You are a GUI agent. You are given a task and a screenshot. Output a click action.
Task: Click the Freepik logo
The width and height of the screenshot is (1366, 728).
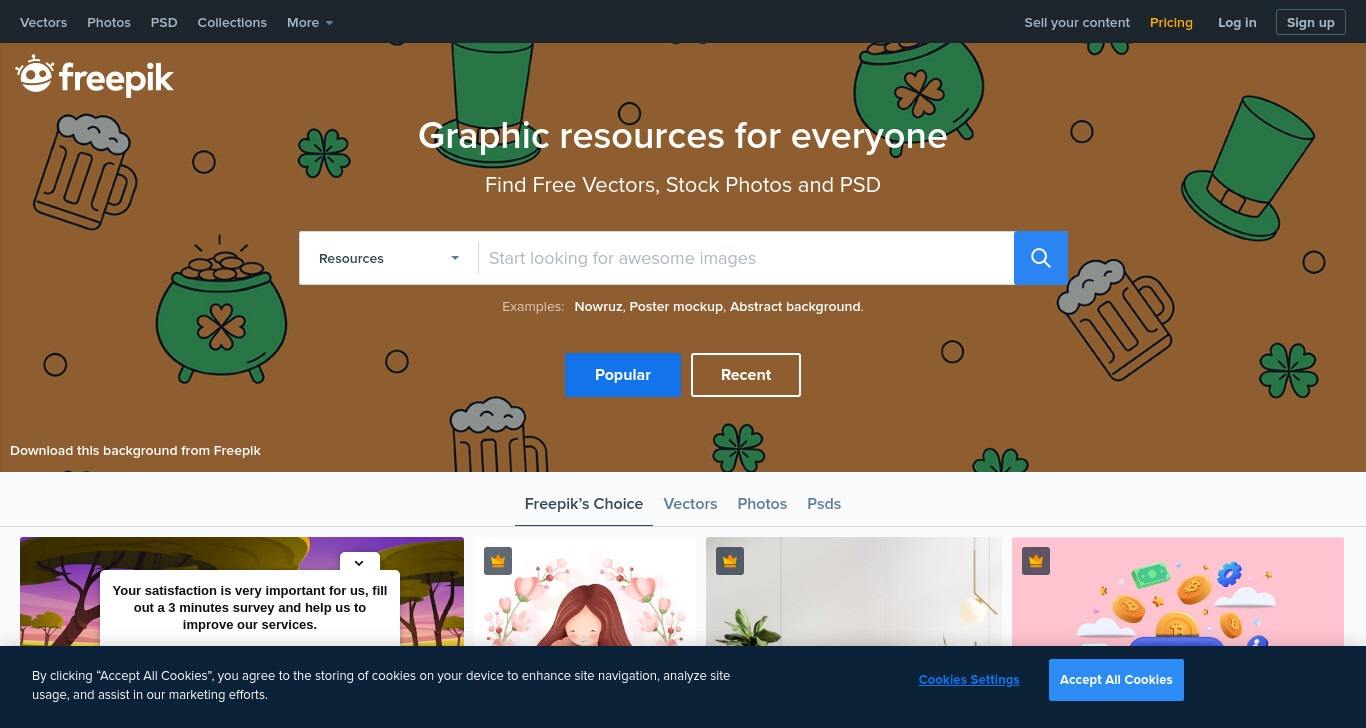pyautogui.click(x=95, y=76)
